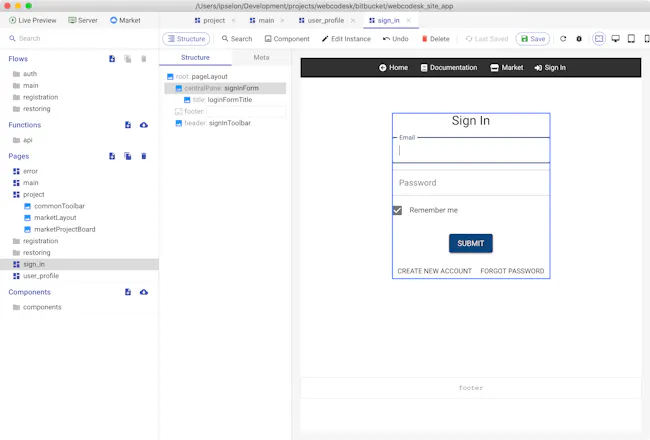Click the cloud upload icon beside Components
The image size is (650, 440).
pyautogui.click(x=143, y=292)
